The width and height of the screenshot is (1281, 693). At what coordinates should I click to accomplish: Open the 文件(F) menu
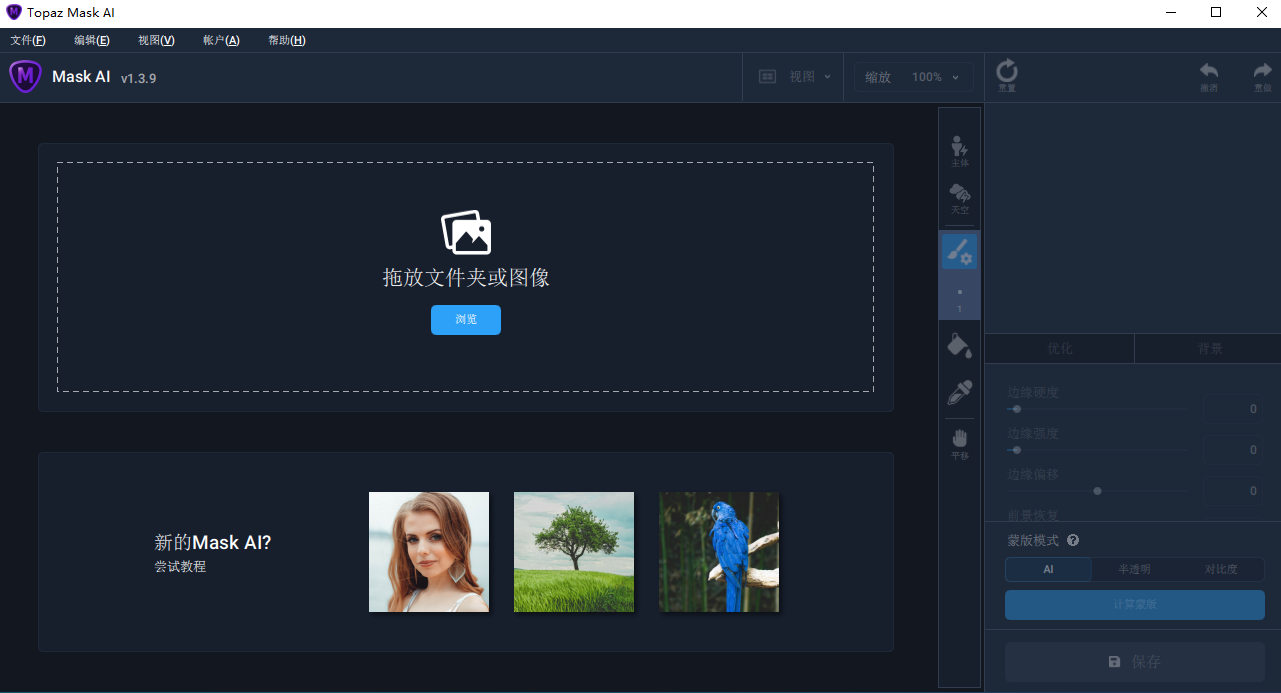(28, 40)
